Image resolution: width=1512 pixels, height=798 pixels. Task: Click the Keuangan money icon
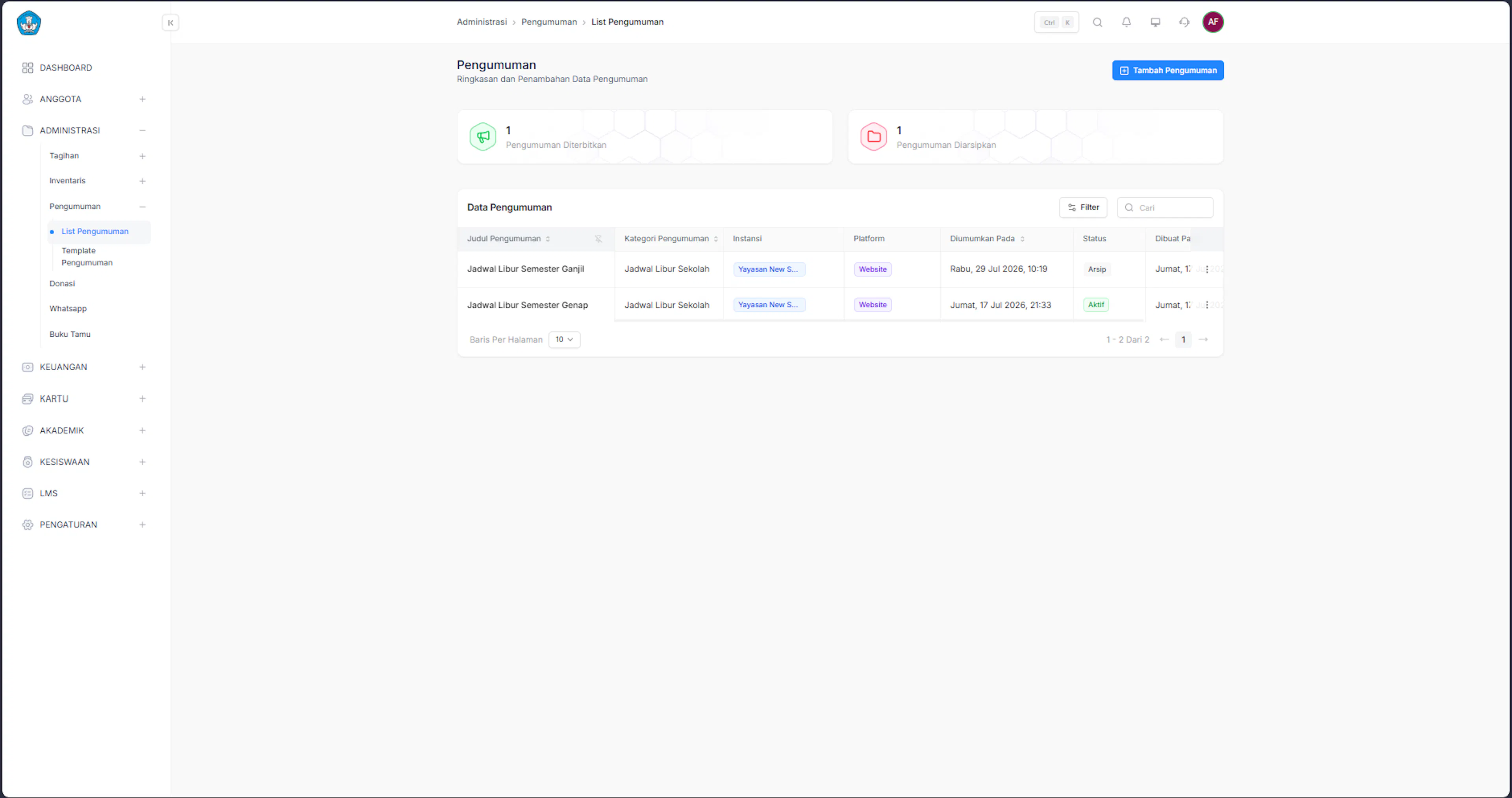(x=28, y=367)
